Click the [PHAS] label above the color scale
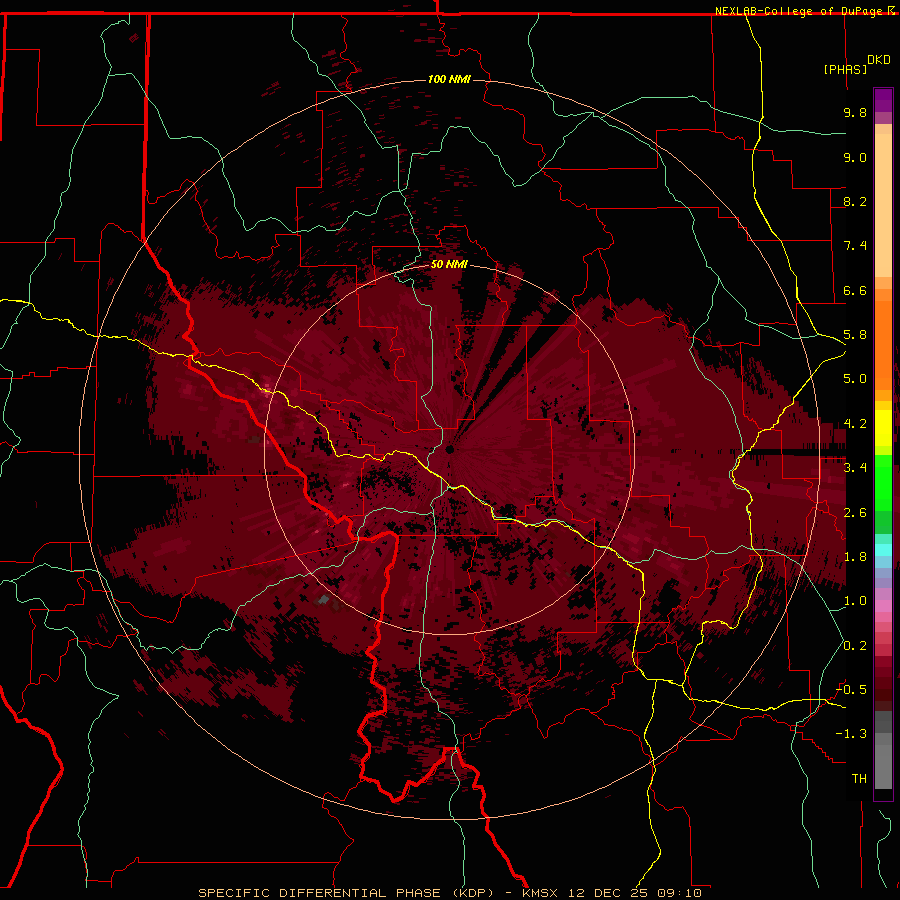900x900 pixels. [845, 69]
